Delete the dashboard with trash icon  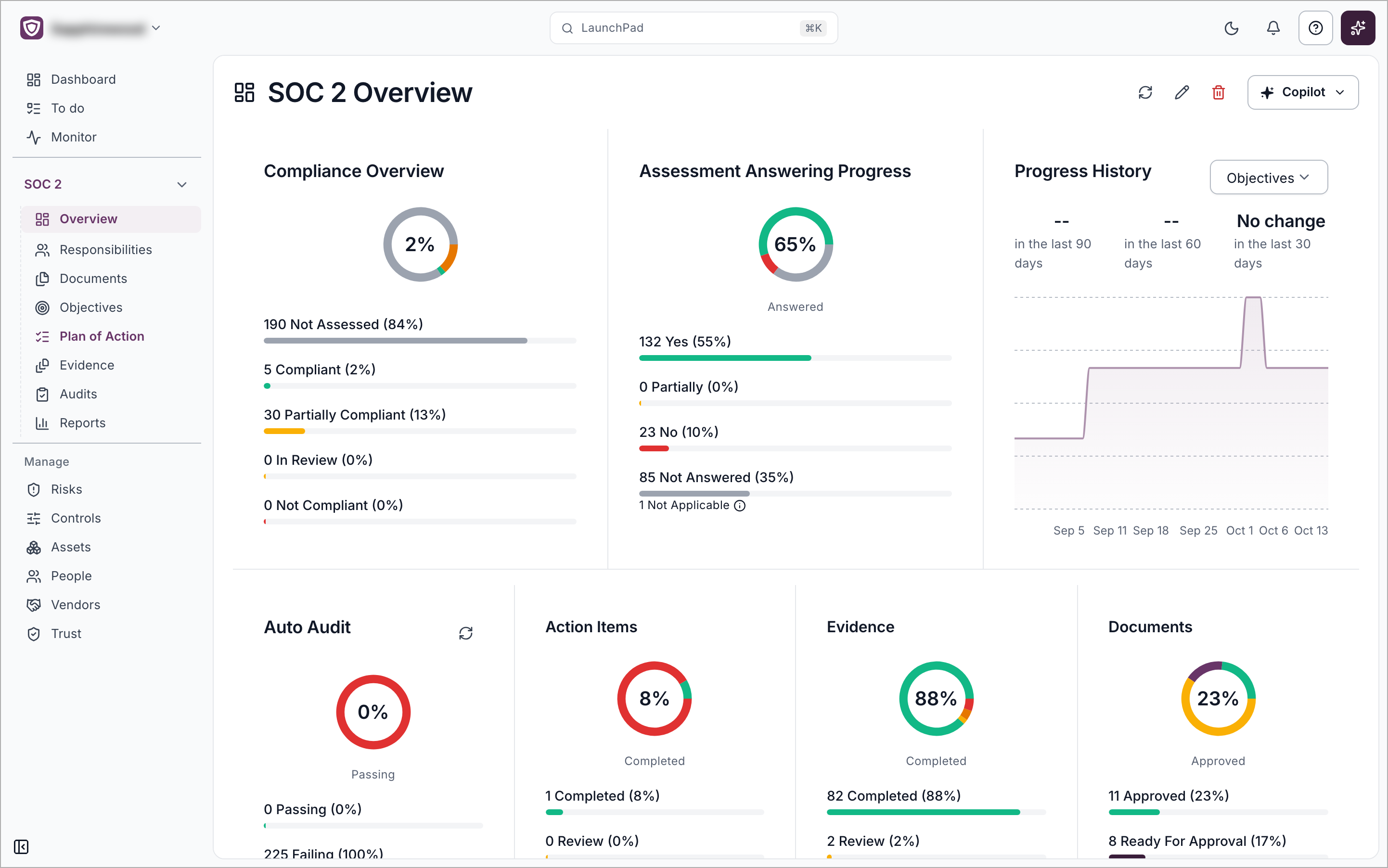click(x=1218, y=92)
